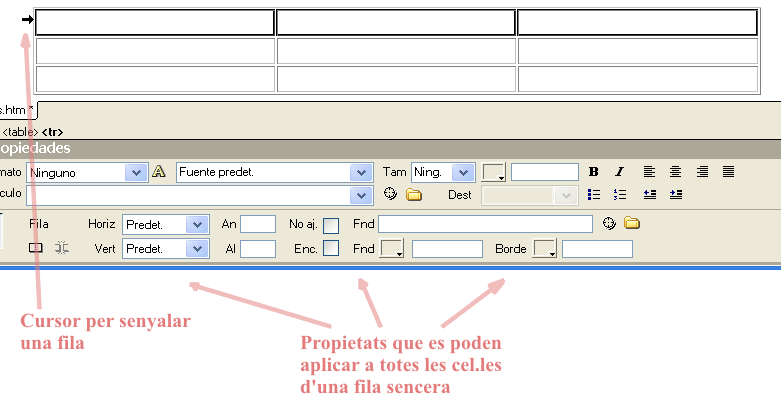Apply unordered bullet list

(594, 194)
